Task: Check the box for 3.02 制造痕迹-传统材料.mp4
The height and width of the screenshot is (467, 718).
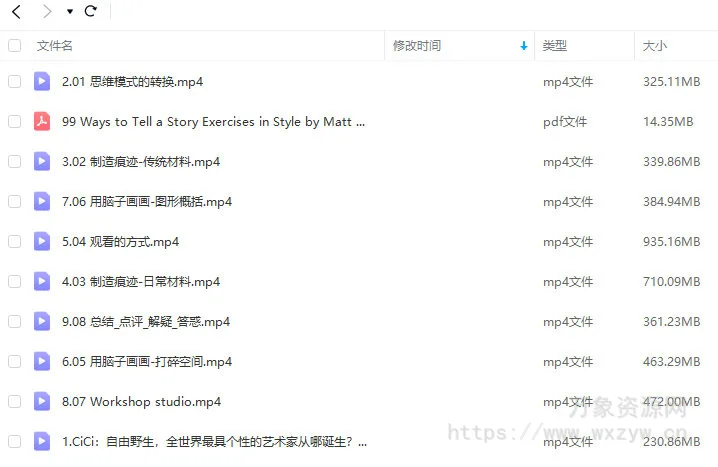Action: pos(14,162)
